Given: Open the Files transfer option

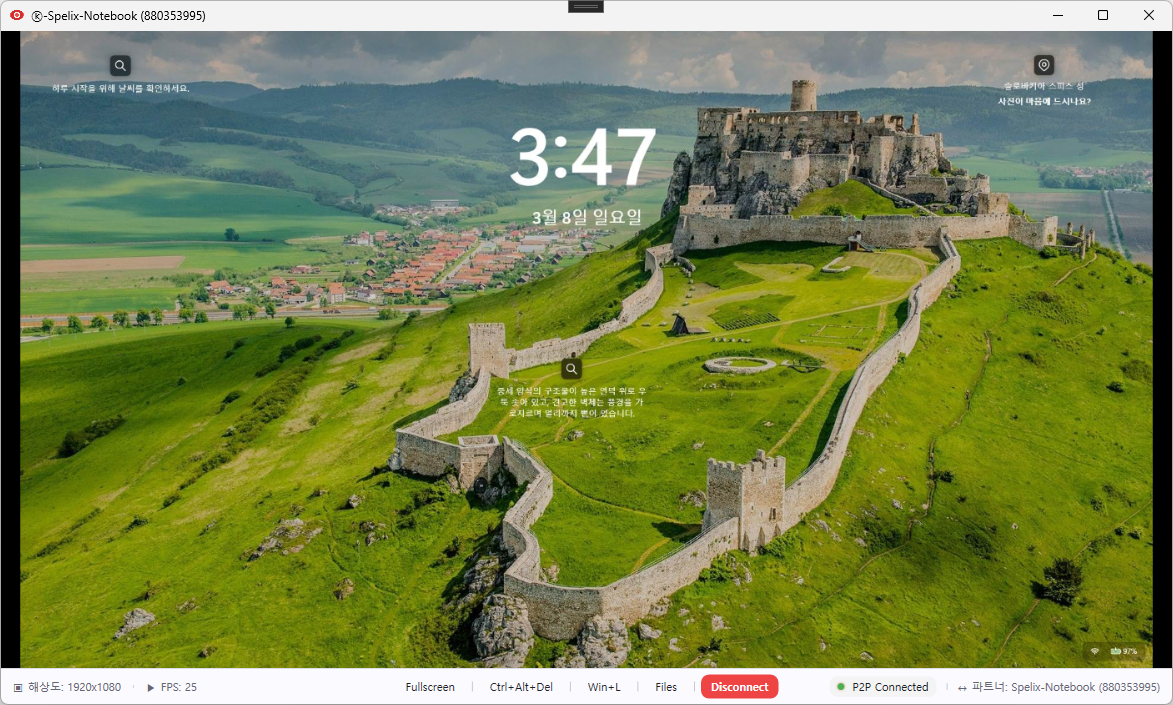Looking at the screenshot, I should click(x=666, y=687).
